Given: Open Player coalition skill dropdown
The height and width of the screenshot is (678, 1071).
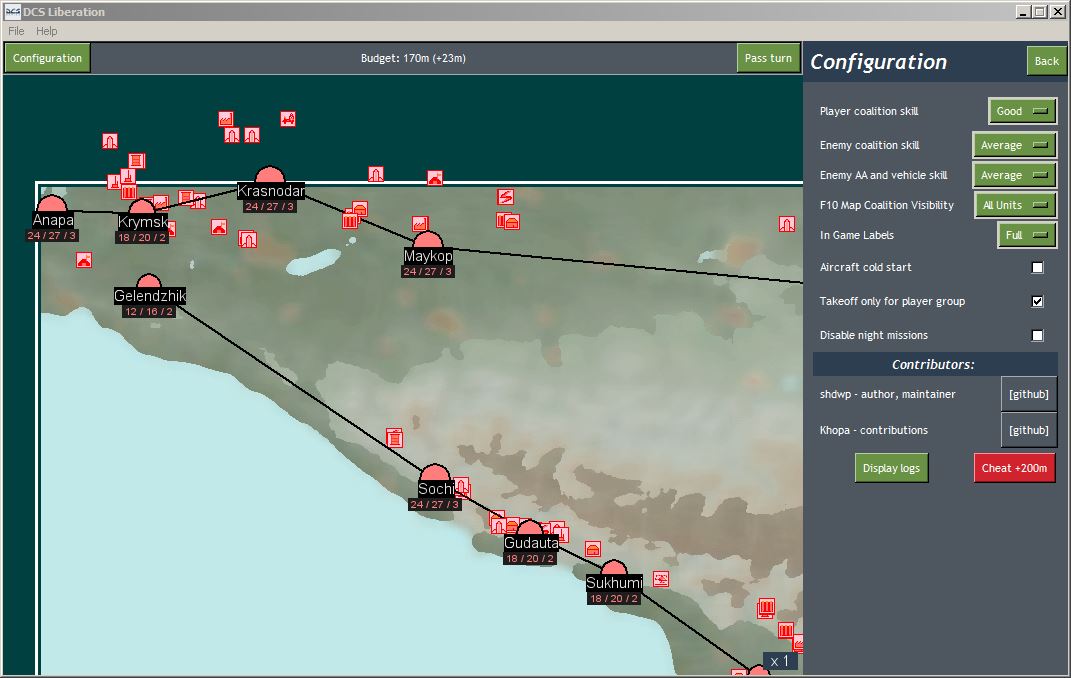Looking at the screenshot, I should (1023, 111).
